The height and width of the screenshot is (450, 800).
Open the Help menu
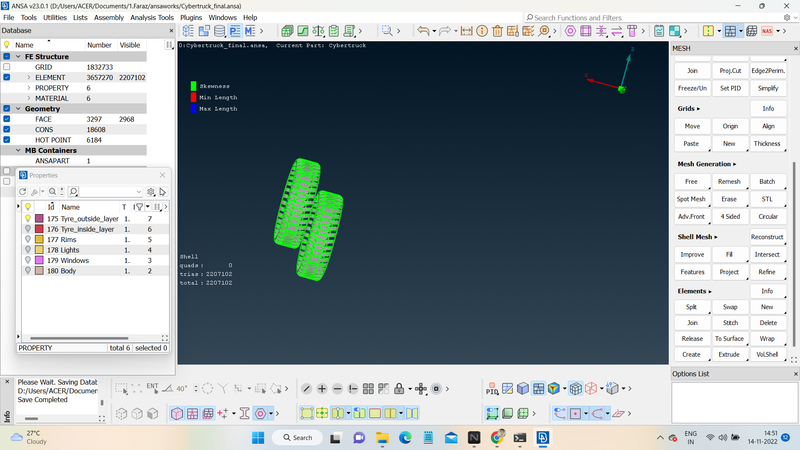coord(250,17)
